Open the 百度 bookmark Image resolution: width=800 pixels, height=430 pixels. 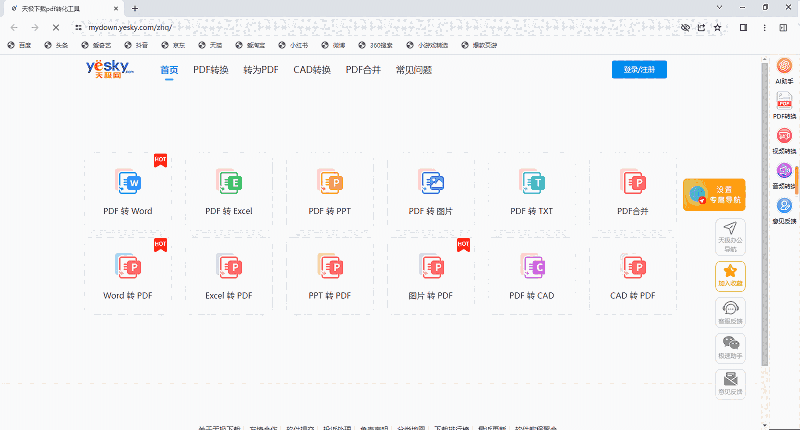pos(19,45)
